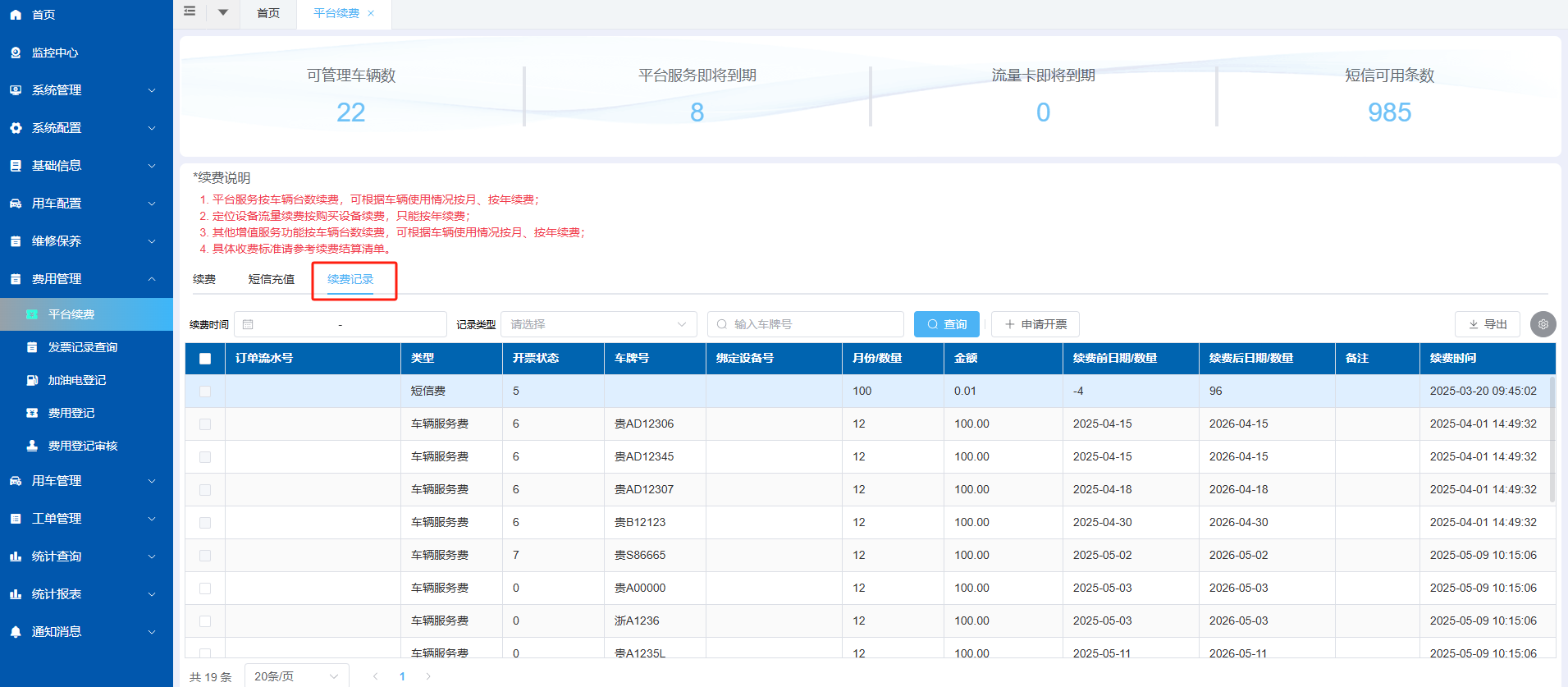Toggle the select-all checkbox in table header
This screenshot has height=687, width=1568.
pos(205,359)
